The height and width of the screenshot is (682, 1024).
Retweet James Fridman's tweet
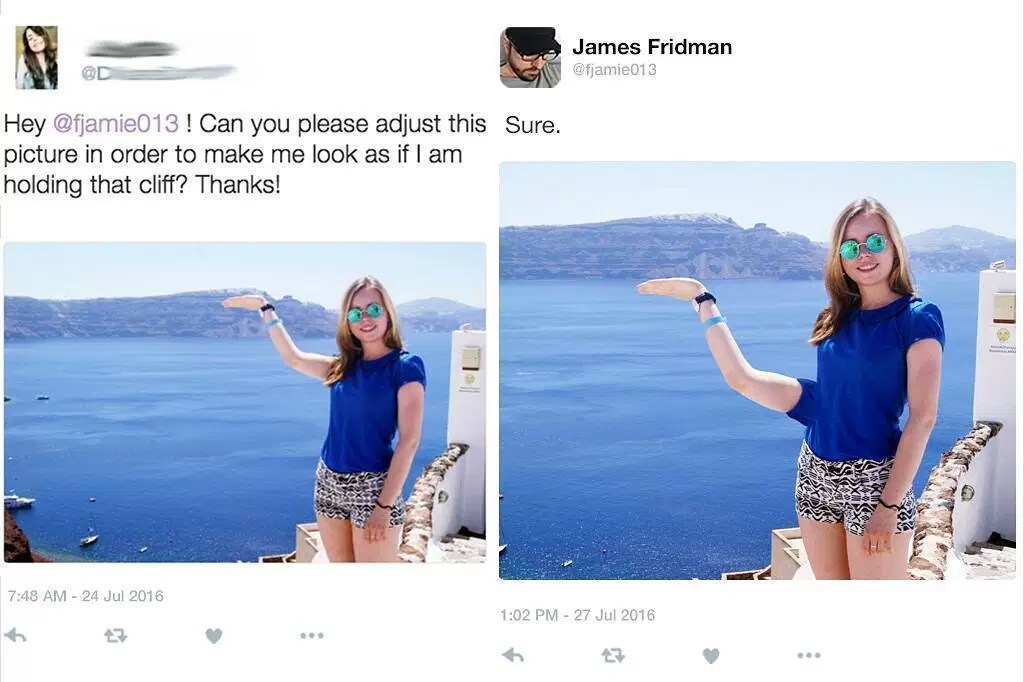pos(613,655)
